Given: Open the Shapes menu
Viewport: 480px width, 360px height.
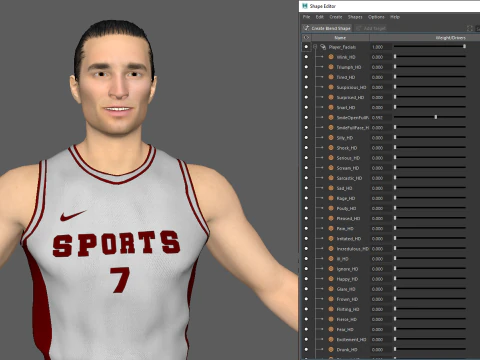Looking at the screenshot, I should pos(355,17).
